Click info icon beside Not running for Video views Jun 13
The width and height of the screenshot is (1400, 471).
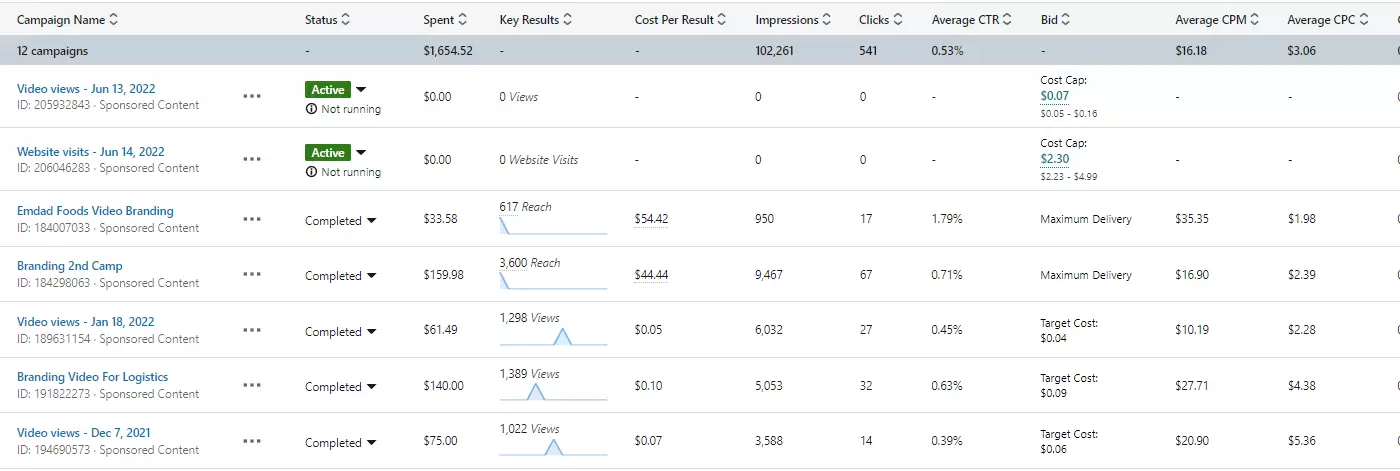point(311,109)
